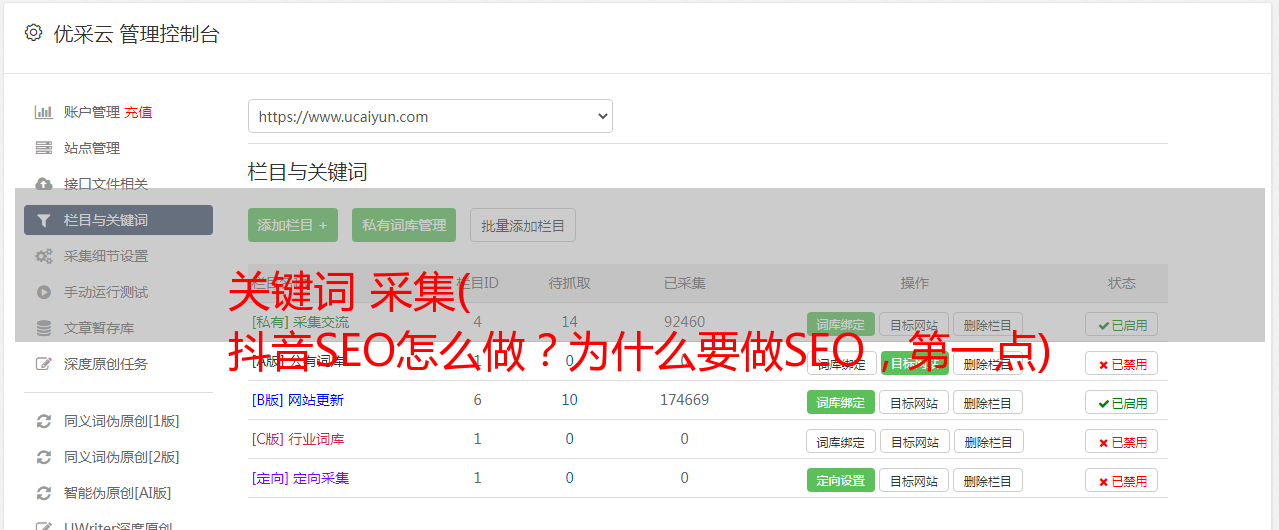Click the refresh icon for 智能伪原创[AI版]

[44, 493]
